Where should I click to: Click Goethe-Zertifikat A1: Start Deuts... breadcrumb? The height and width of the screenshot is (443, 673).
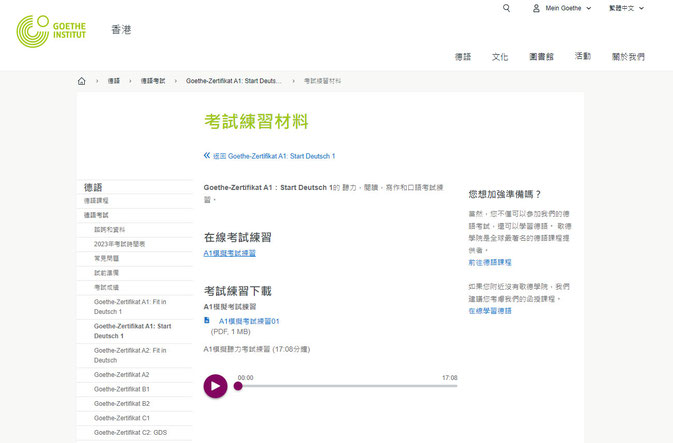click(x=234, y=81)
